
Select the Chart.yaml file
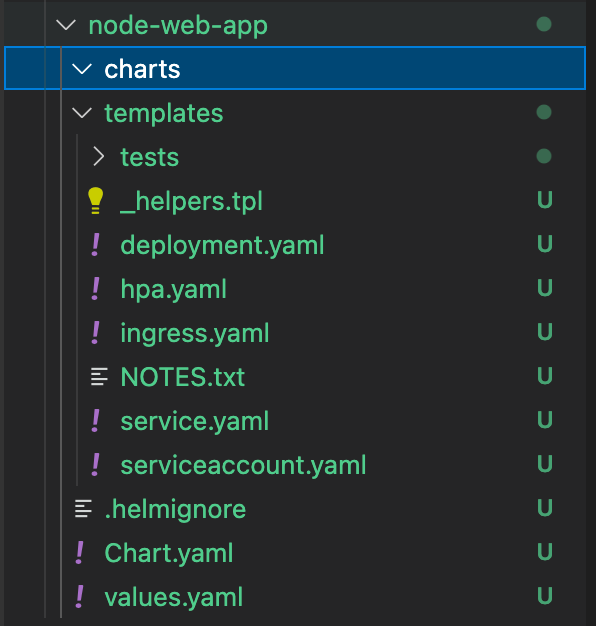[168, 553]
